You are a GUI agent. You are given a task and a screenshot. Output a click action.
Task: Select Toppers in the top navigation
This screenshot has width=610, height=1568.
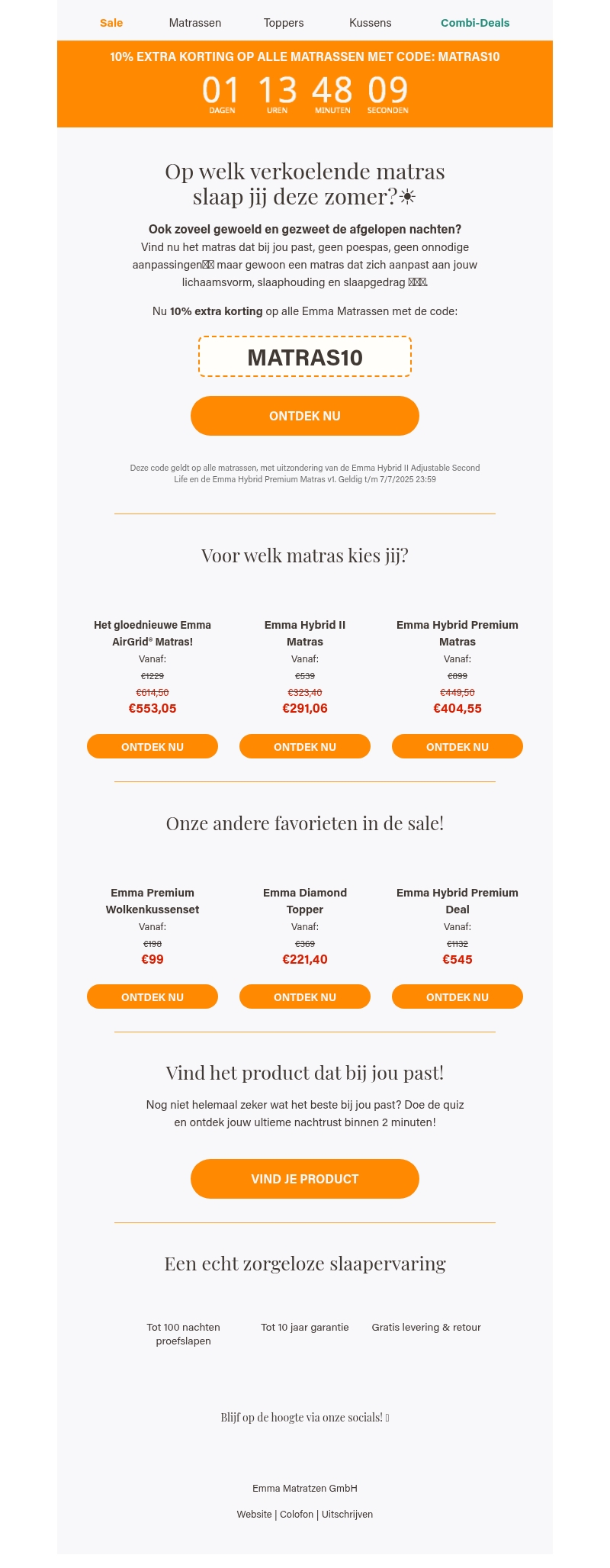click(284, 23)
